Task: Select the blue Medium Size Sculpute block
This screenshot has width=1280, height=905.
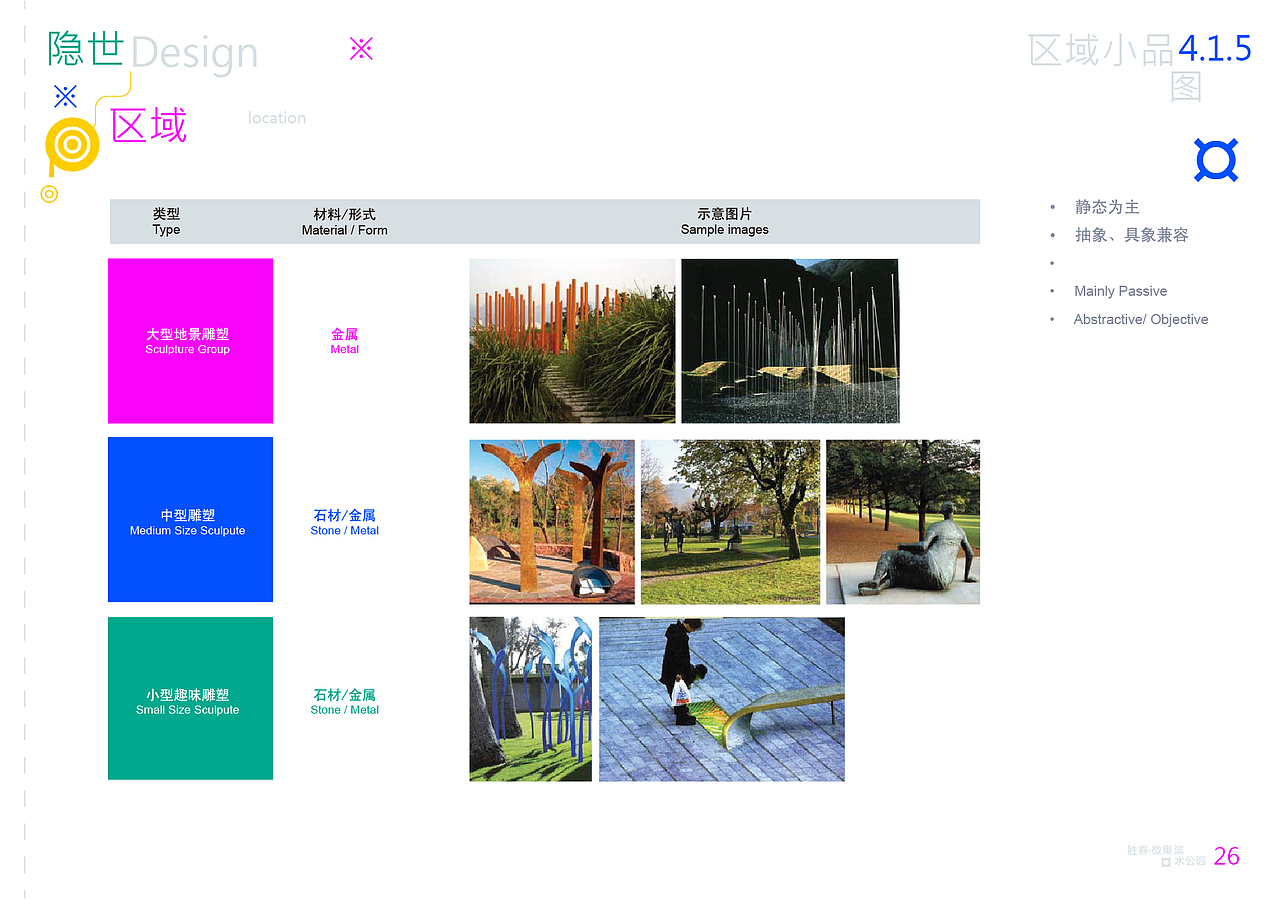Action: [x=190, y=520]
